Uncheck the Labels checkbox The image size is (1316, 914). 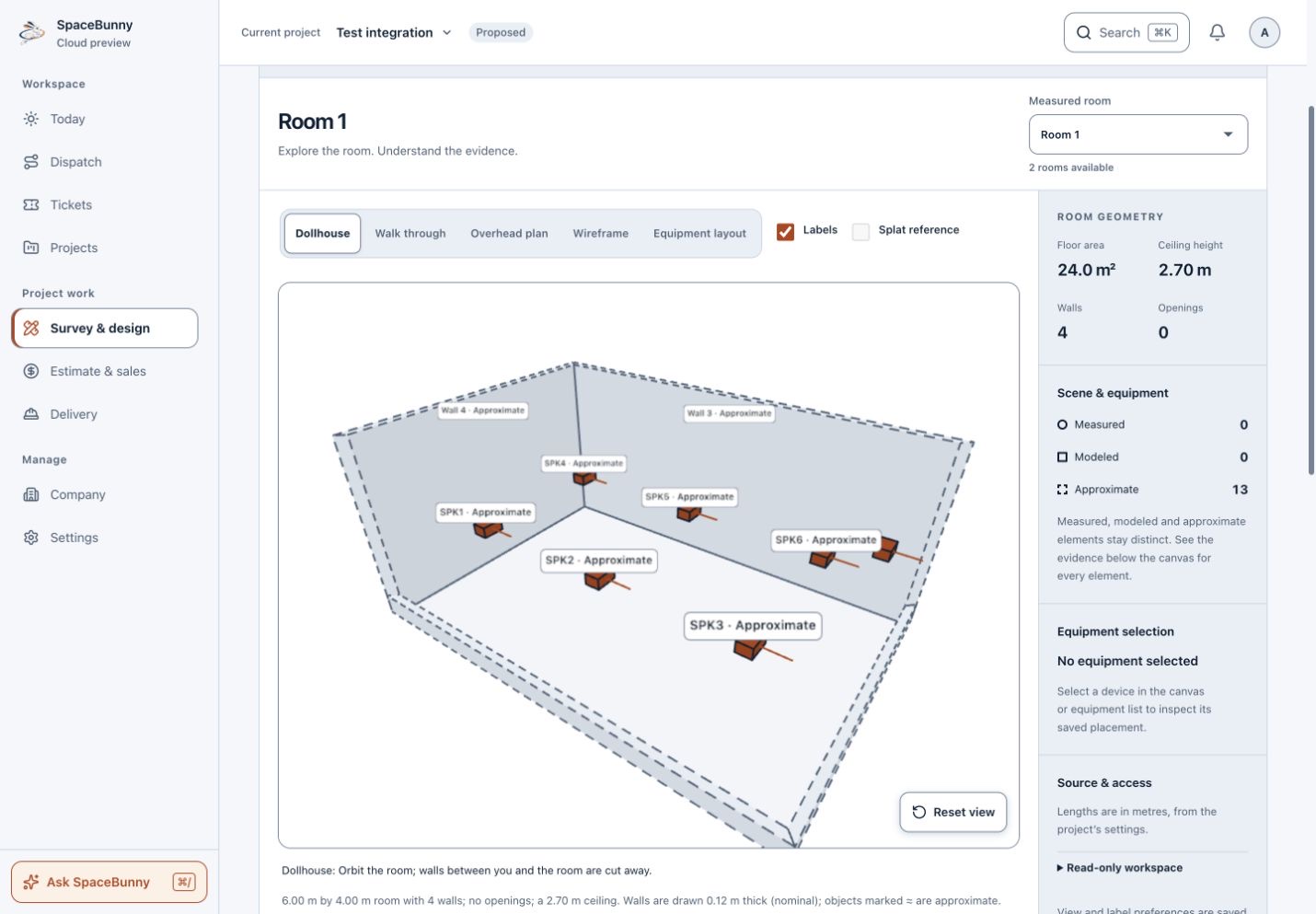[785, 232]
